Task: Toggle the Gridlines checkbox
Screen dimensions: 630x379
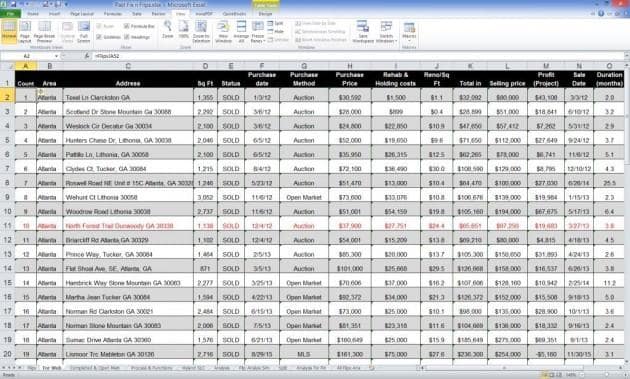Action: click(108, 37)
